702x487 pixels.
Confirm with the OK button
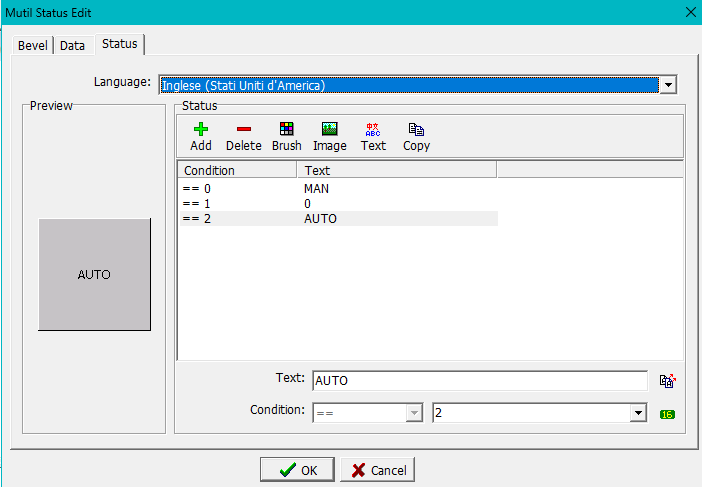click(297, 470)
